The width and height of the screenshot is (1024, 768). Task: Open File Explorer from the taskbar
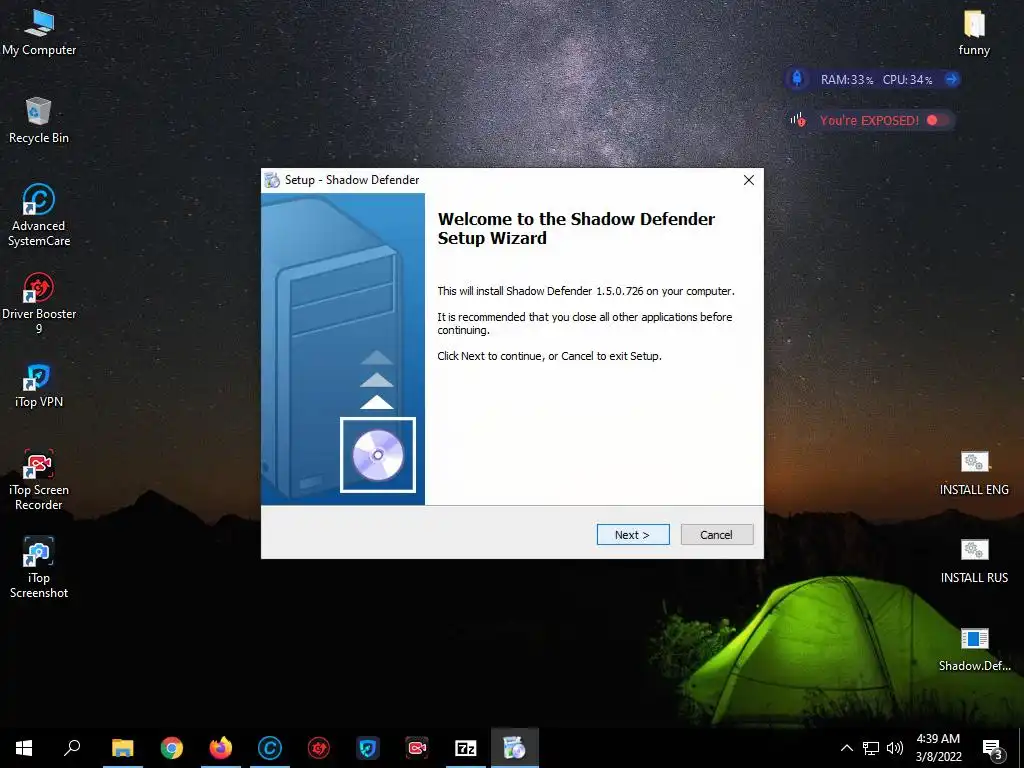122,748
